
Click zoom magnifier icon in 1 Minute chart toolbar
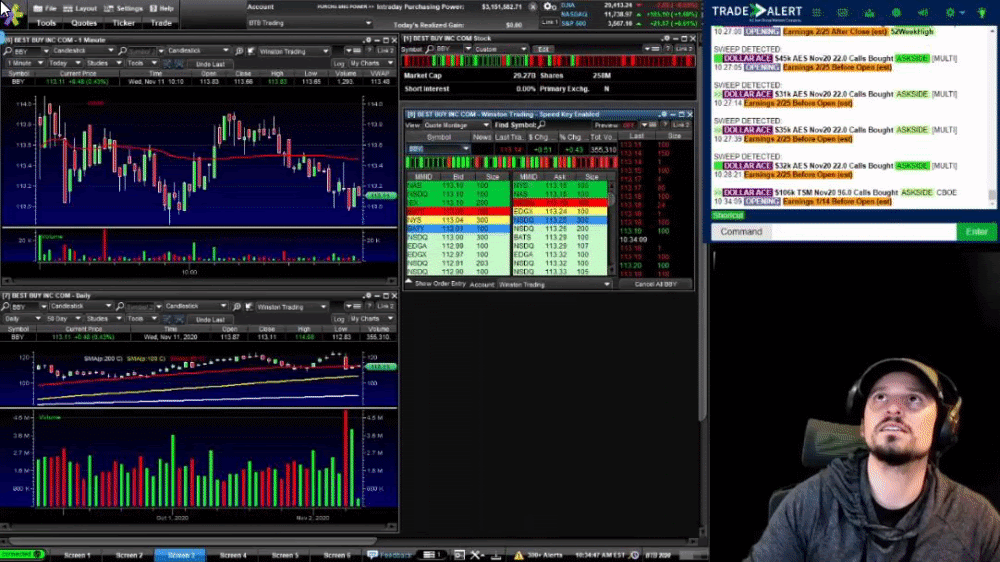tap(239, 51)
